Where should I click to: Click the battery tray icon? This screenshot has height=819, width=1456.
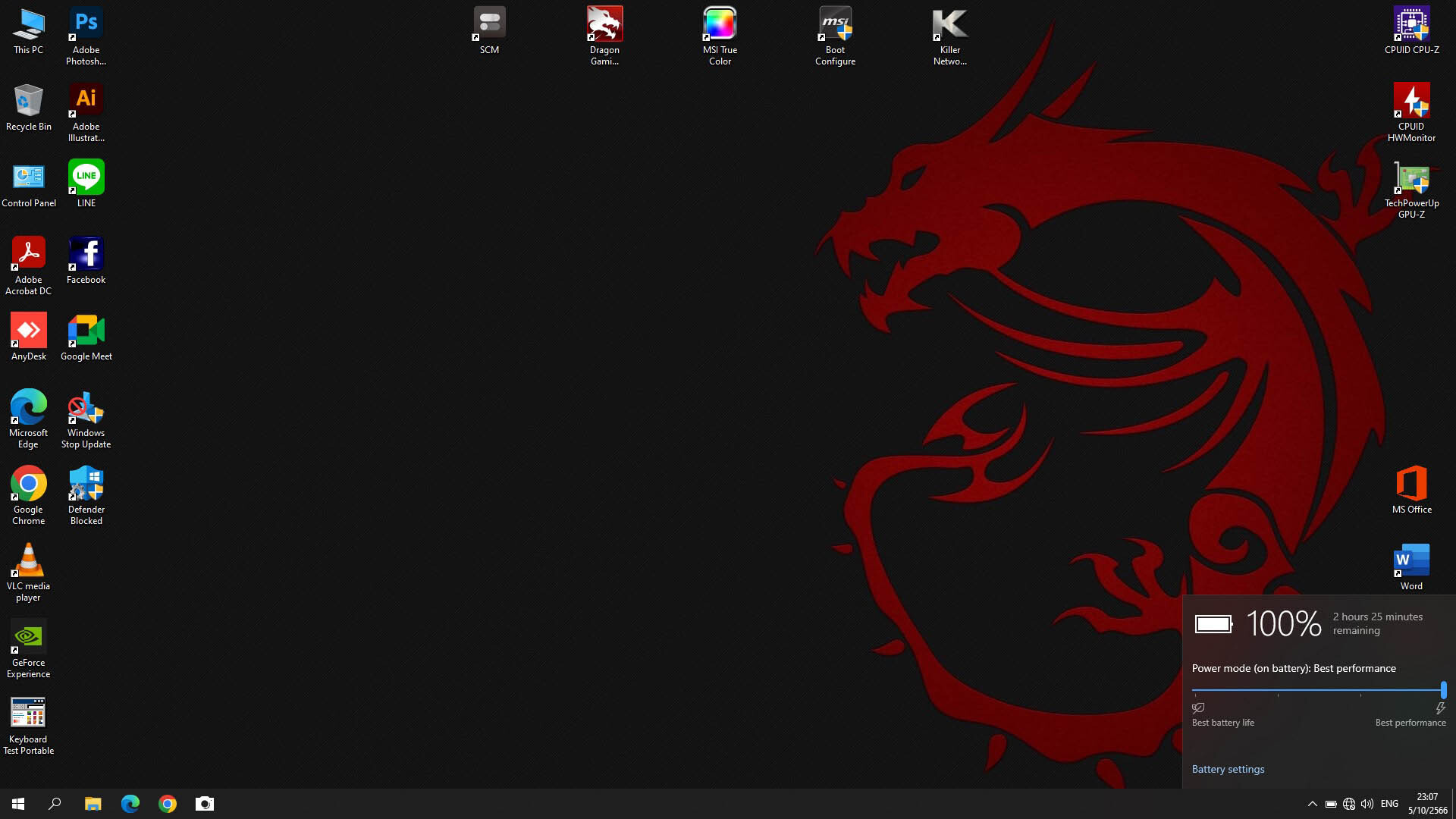point(1331,804)
